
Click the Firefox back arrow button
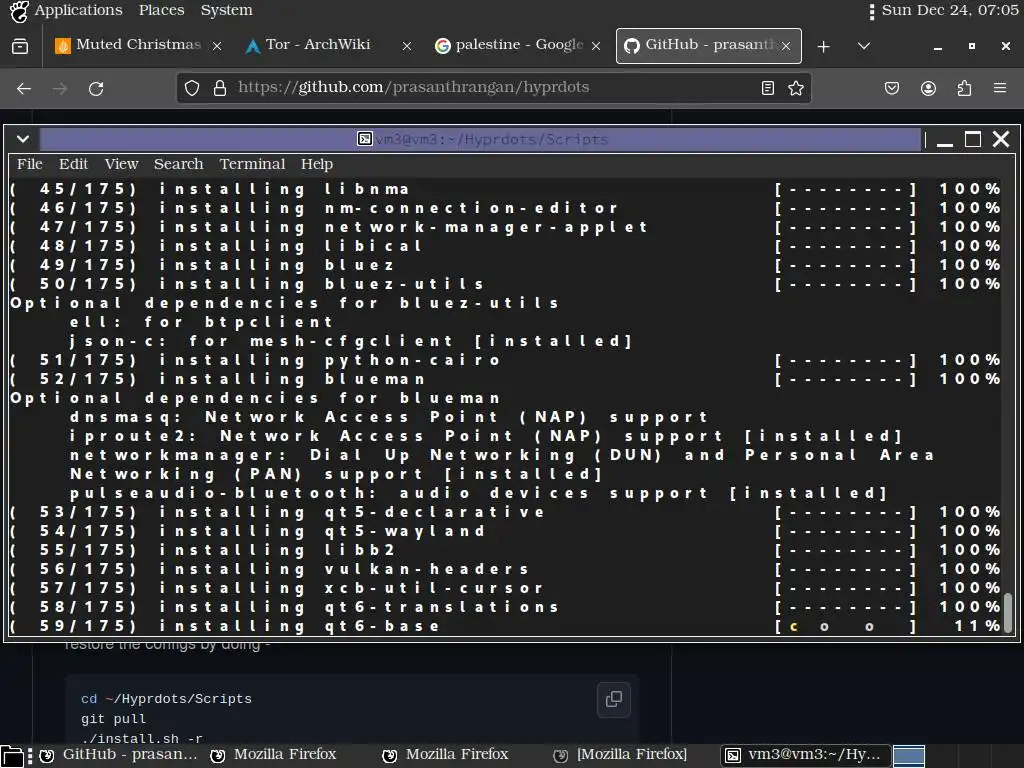click(24, 88)
